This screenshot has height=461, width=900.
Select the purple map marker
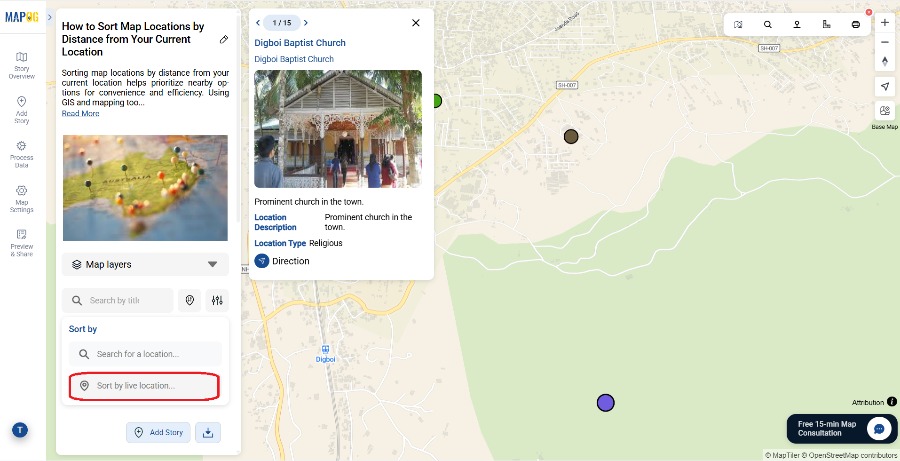click(606, 403)
